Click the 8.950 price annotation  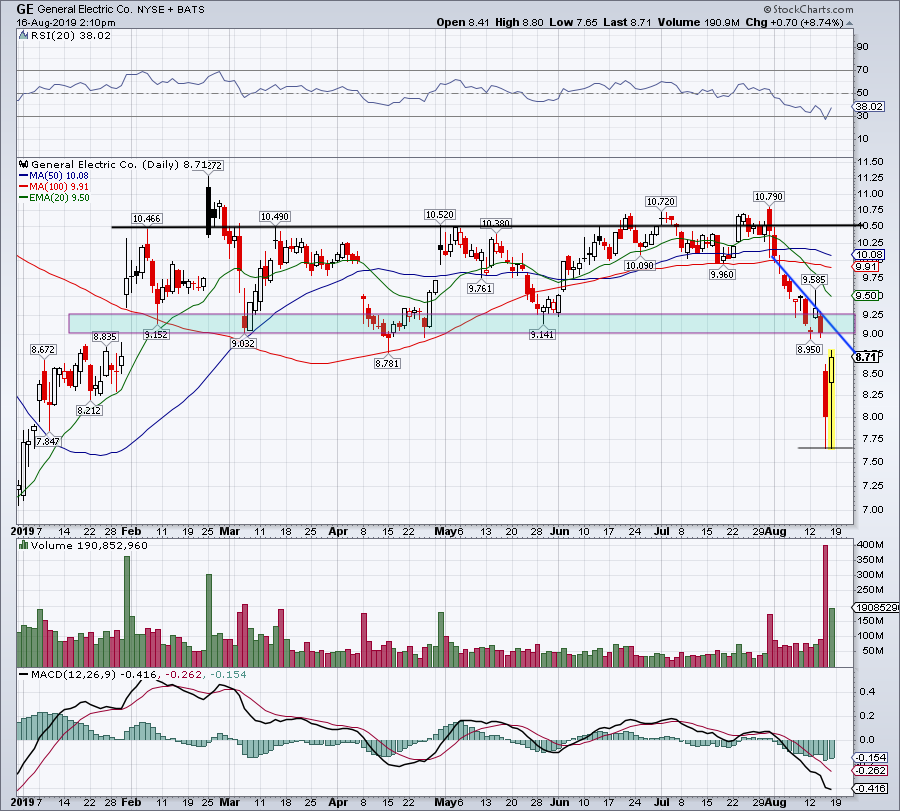809,349
